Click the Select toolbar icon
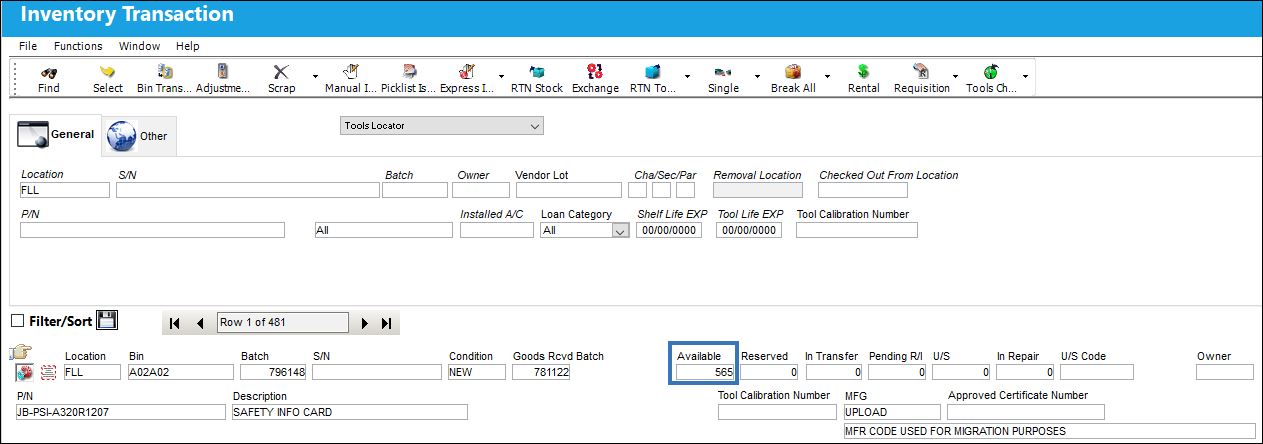The image size is (1263, 444). [x=107, y=72]
